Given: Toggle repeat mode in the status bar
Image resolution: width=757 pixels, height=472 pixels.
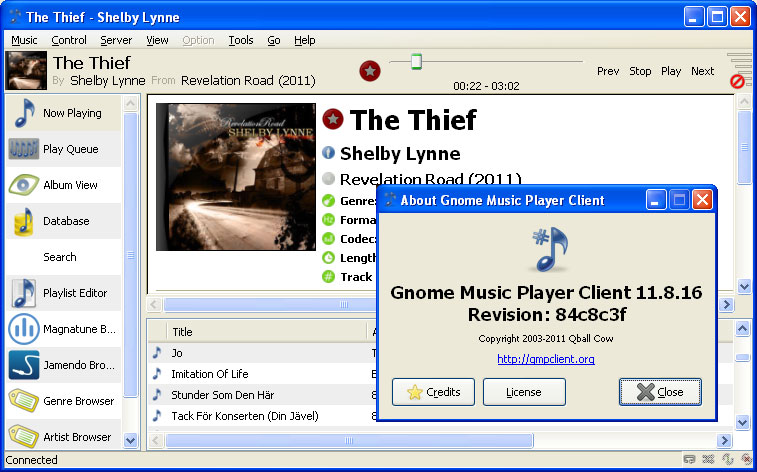Looking at the screenshot, I should [x=689, y=459].
